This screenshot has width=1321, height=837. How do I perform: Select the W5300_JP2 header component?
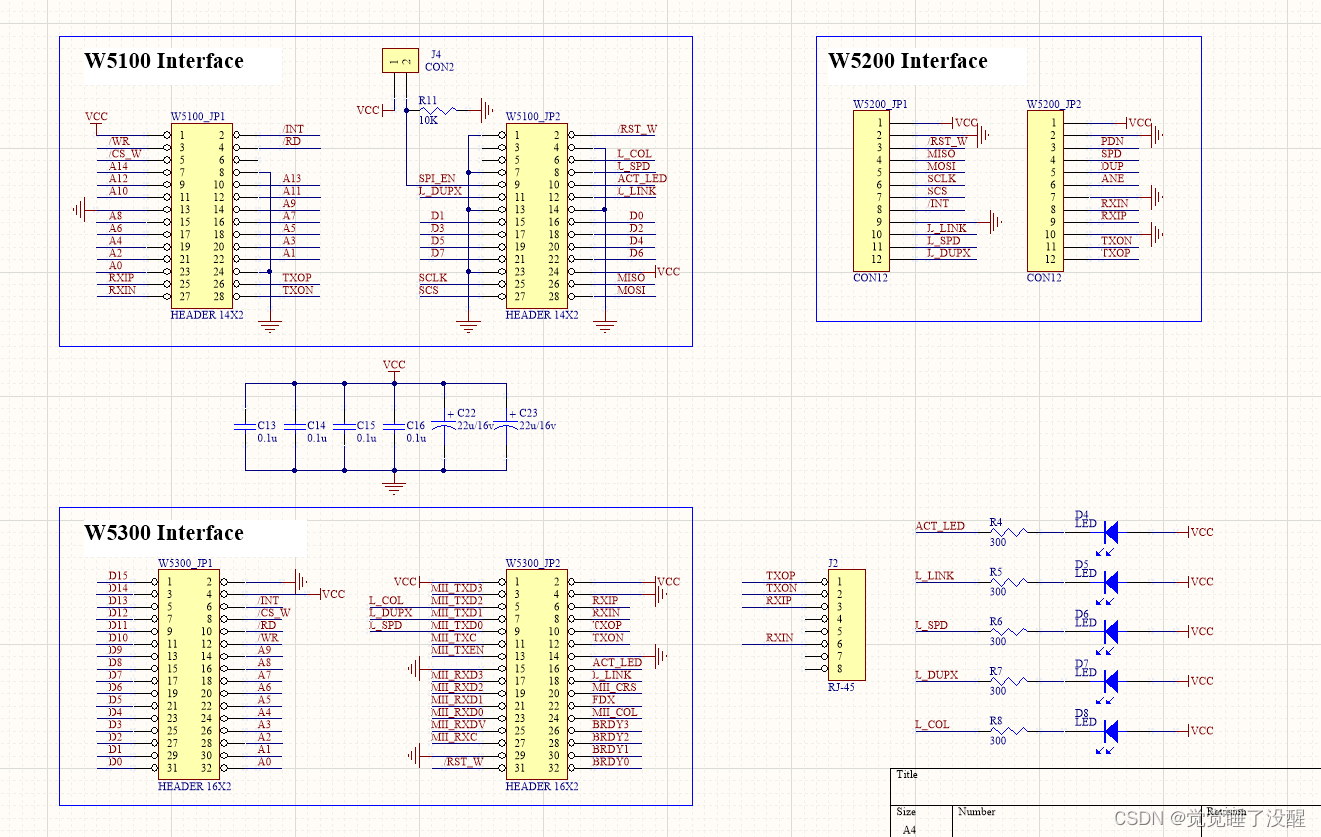tap(537, 676)
